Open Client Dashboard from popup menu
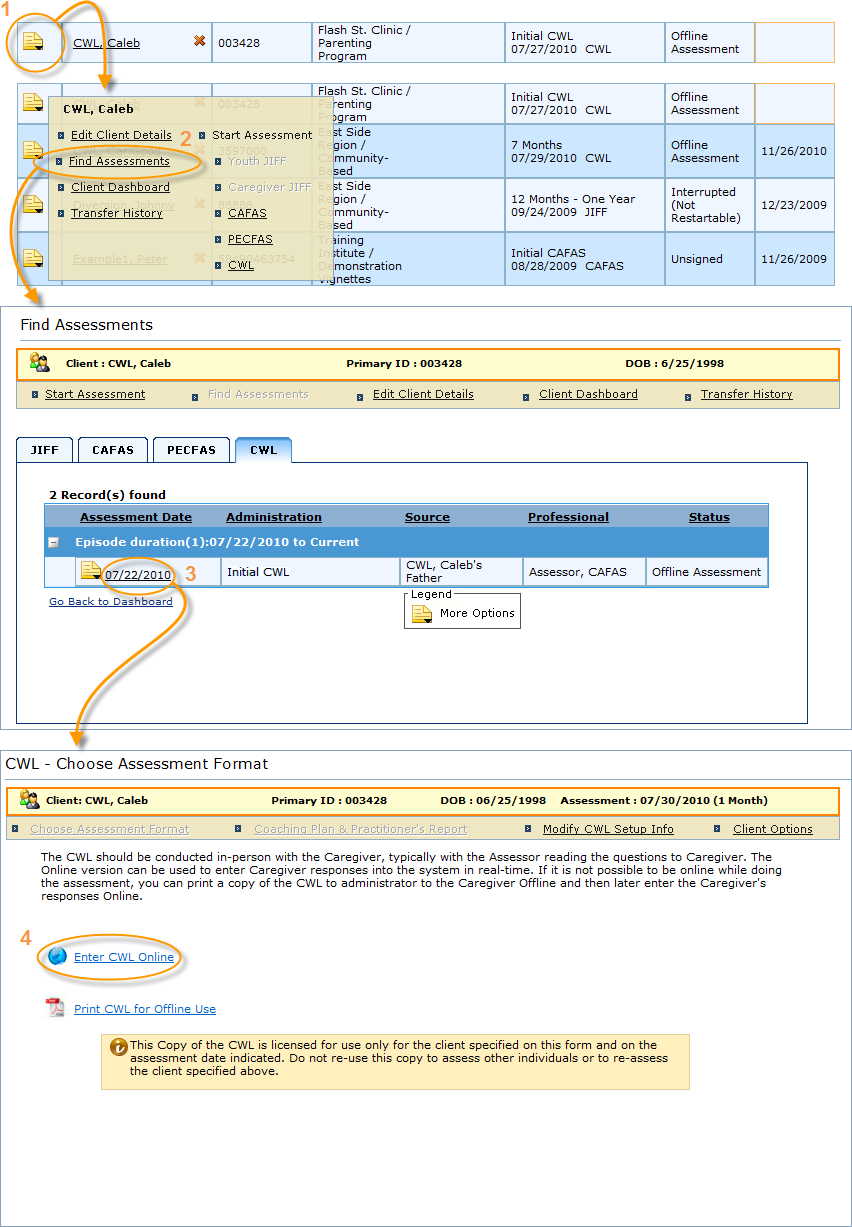The width and height of the screenshot is (852, 1227). (120, 187)
